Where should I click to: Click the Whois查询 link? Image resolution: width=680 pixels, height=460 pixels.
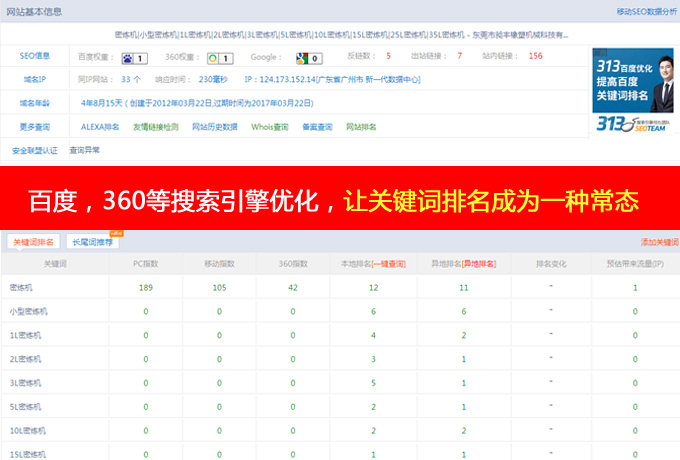[268, 127]
